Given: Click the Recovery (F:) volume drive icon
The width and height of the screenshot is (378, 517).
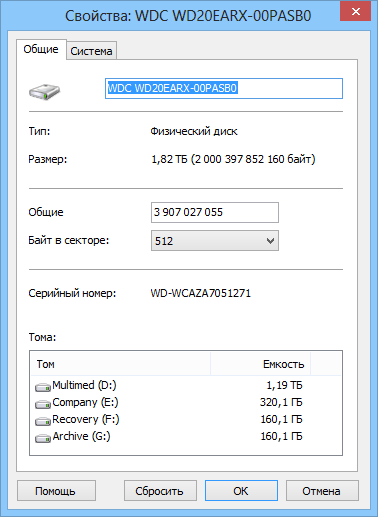Looking at the screenshot, I should click(x=43, y=421).
